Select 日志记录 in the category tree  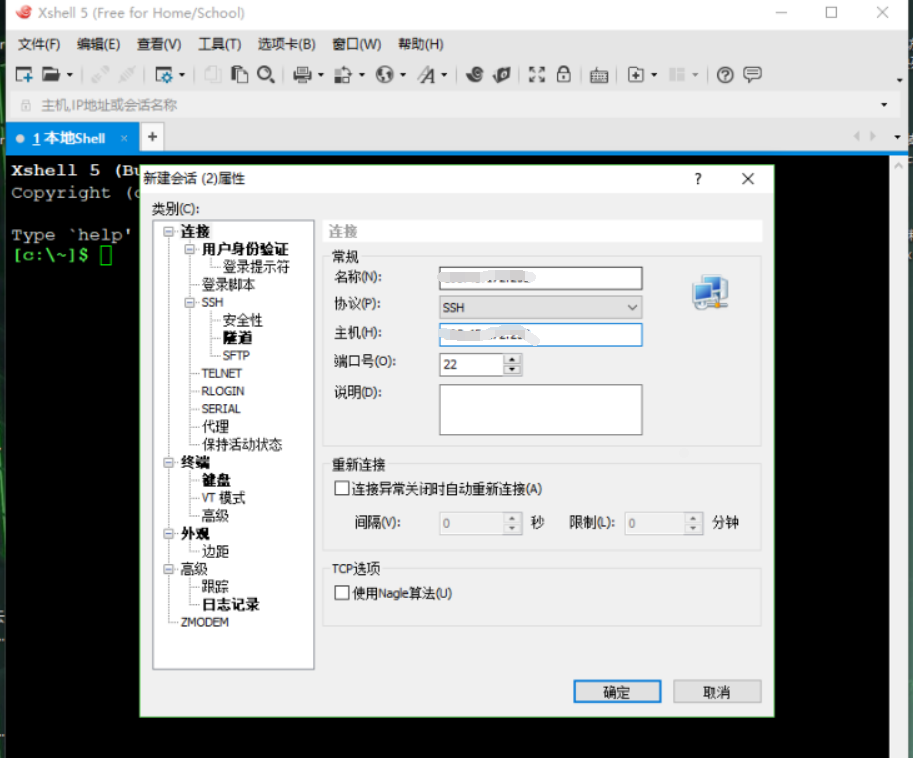coord(231,604)
